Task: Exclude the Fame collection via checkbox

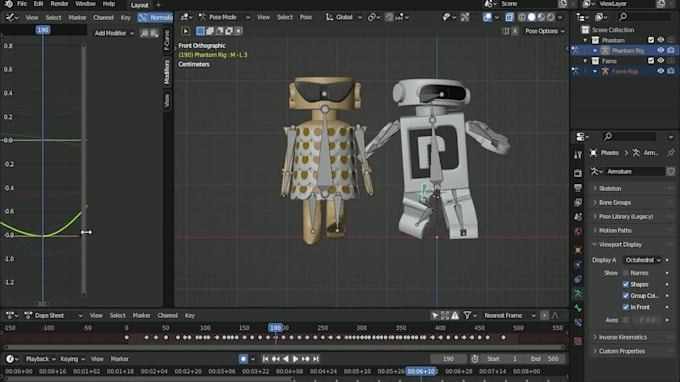Action: click(x=651, y=61)
